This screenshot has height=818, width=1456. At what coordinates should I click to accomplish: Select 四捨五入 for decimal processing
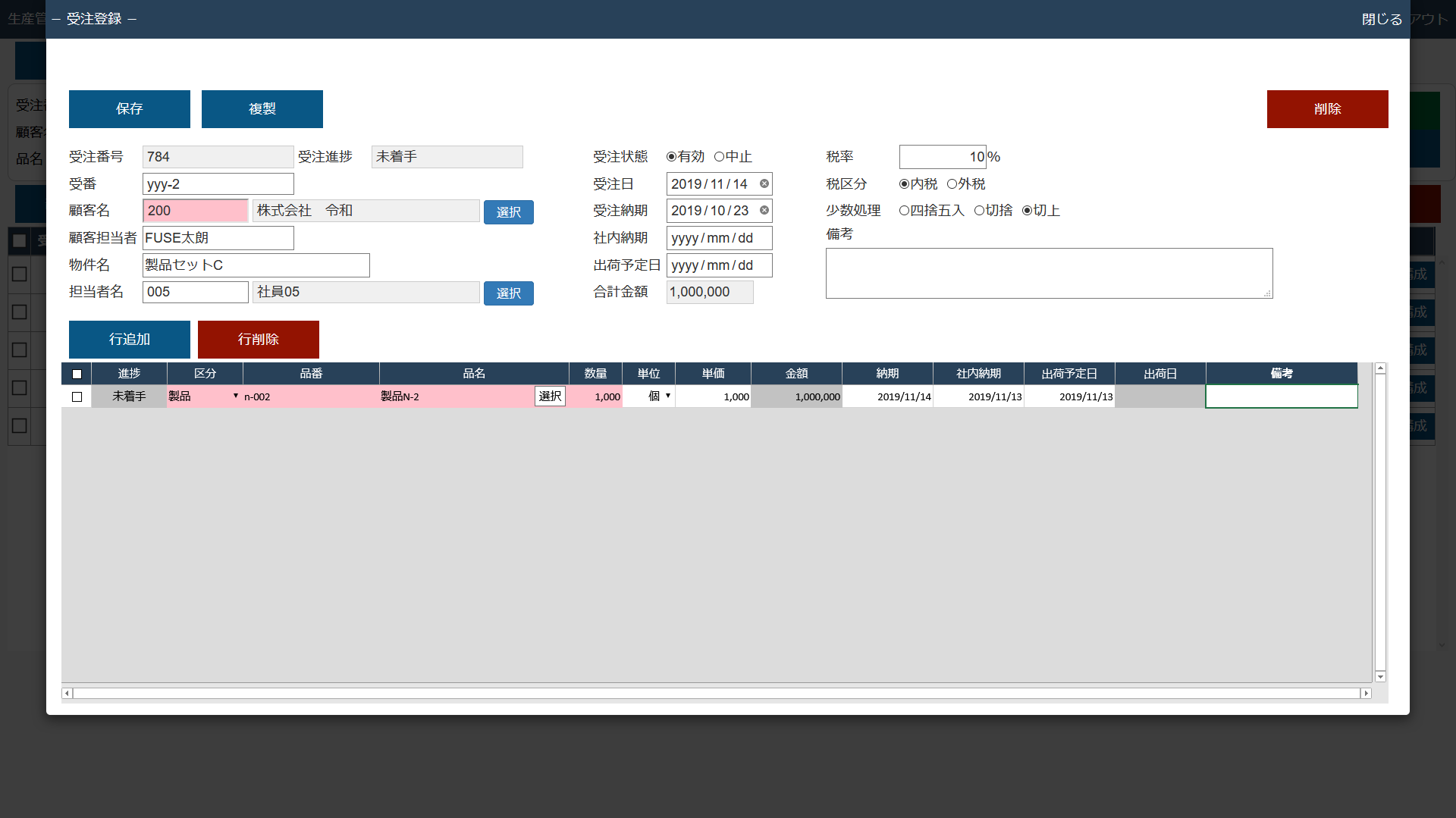click(x=904, y=211)
